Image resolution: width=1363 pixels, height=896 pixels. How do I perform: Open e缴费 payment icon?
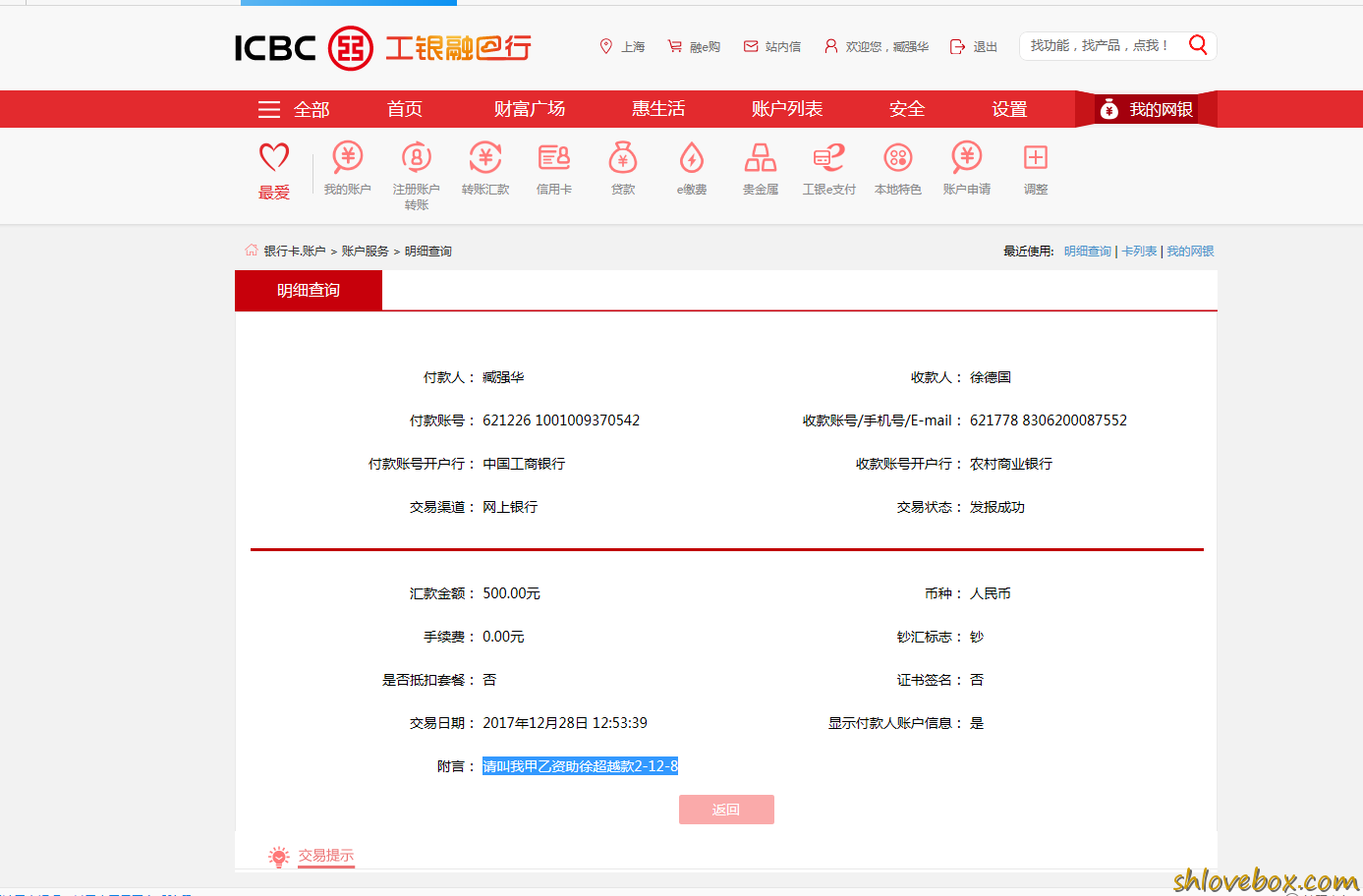point(692,157)
